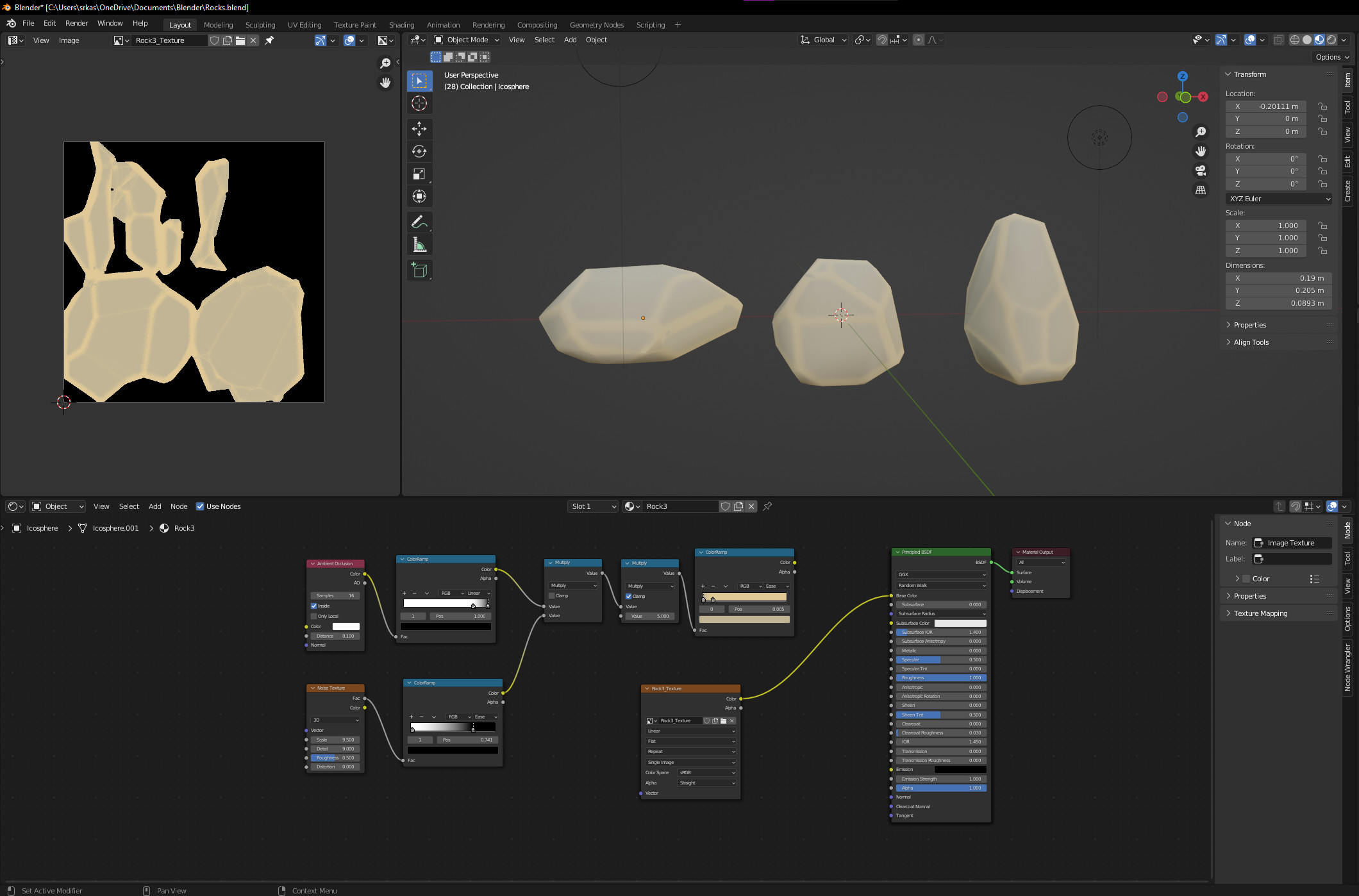Open the XYZ Euler rotation mode dropdown
This screenshot has height=896, width=1359.
tap(1279, 199)
